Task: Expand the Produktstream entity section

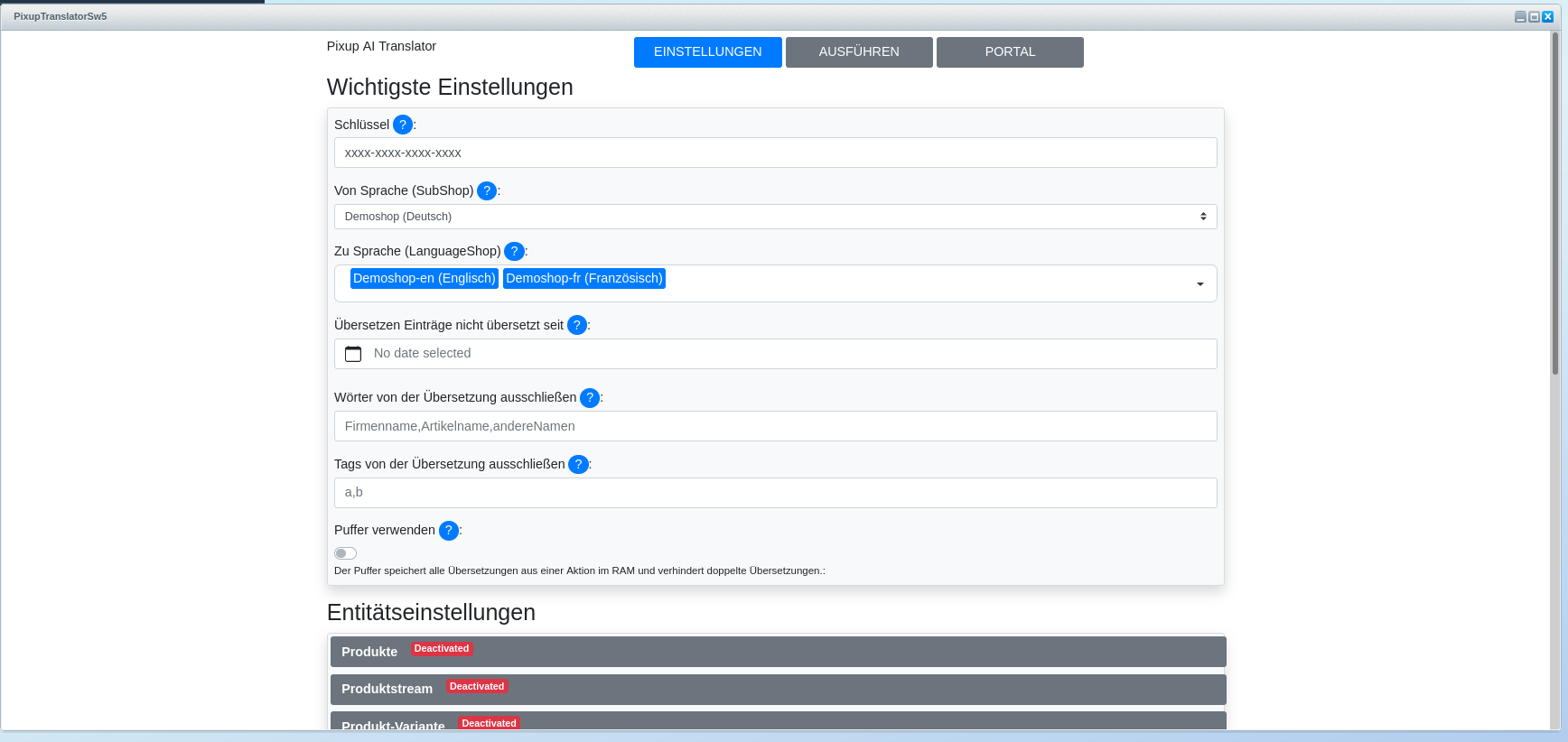Action: click(x=777, y=689)
